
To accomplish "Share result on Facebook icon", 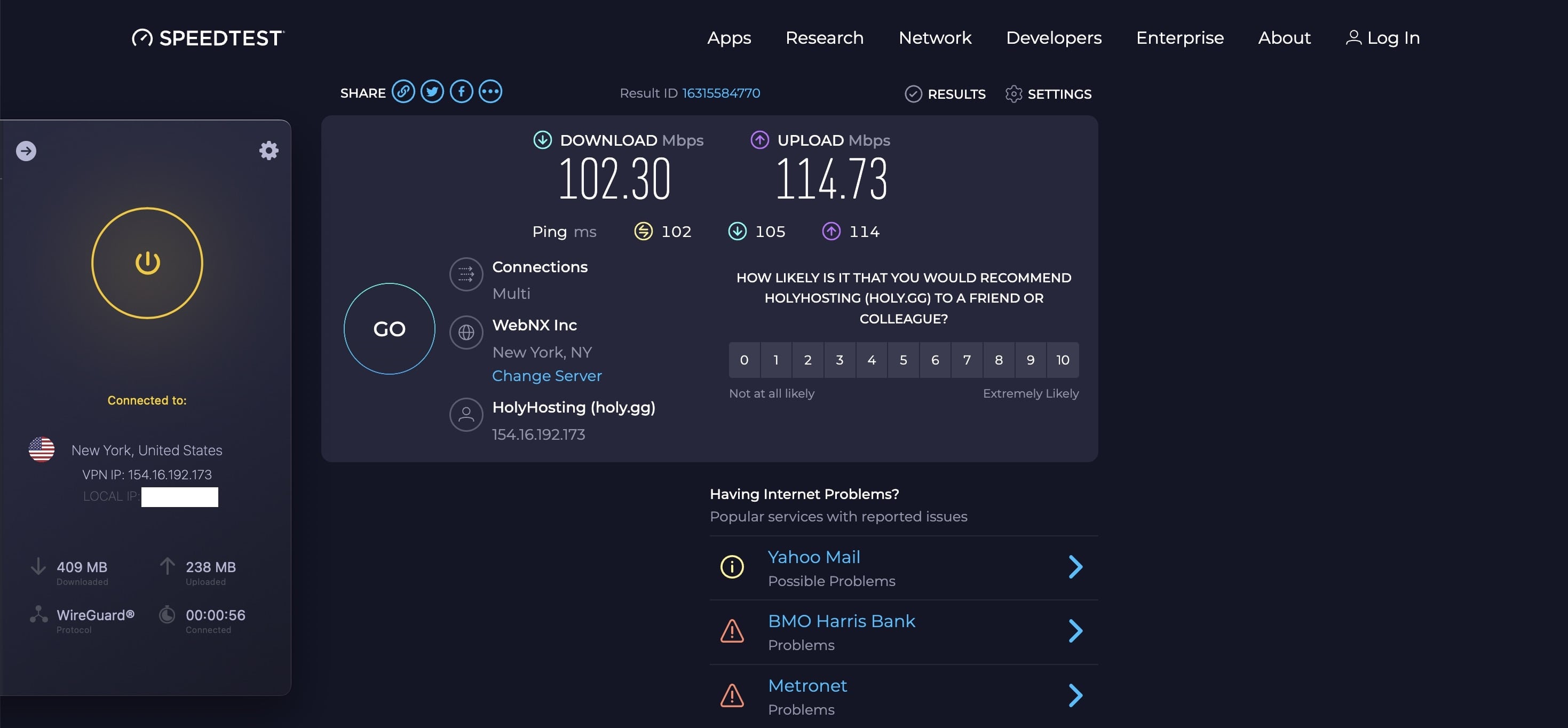I will 462,92.
